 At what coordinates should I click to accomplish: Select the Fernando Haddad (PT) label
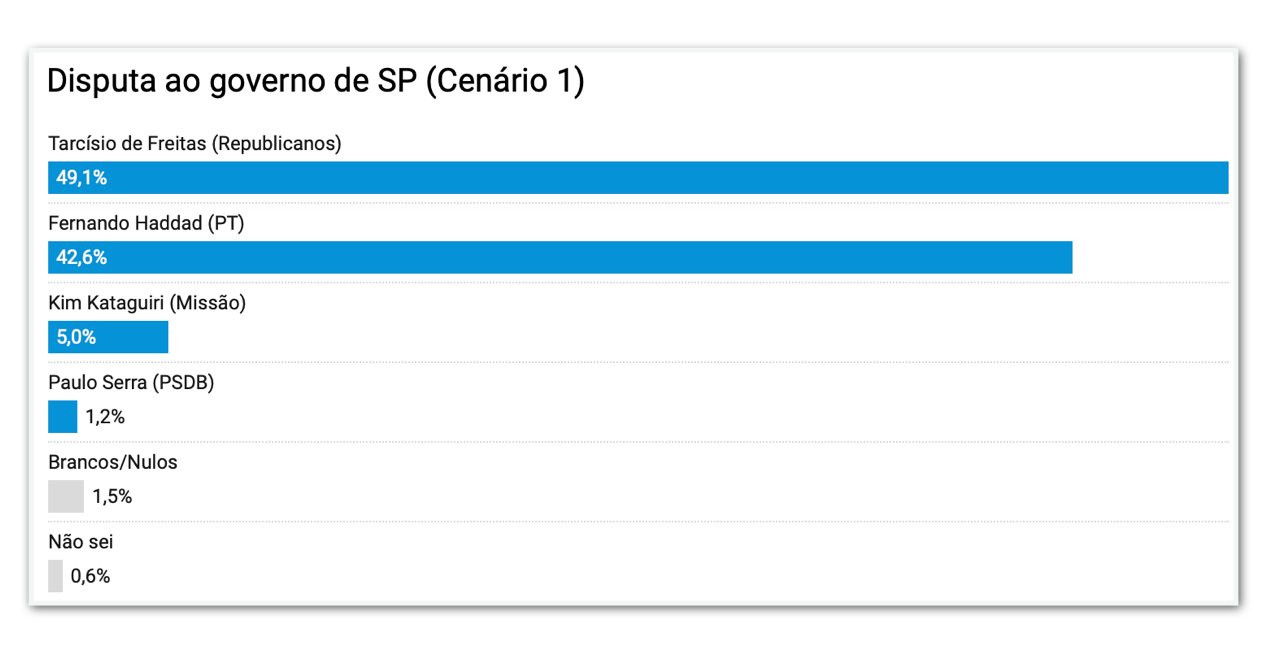click(146, 223)
